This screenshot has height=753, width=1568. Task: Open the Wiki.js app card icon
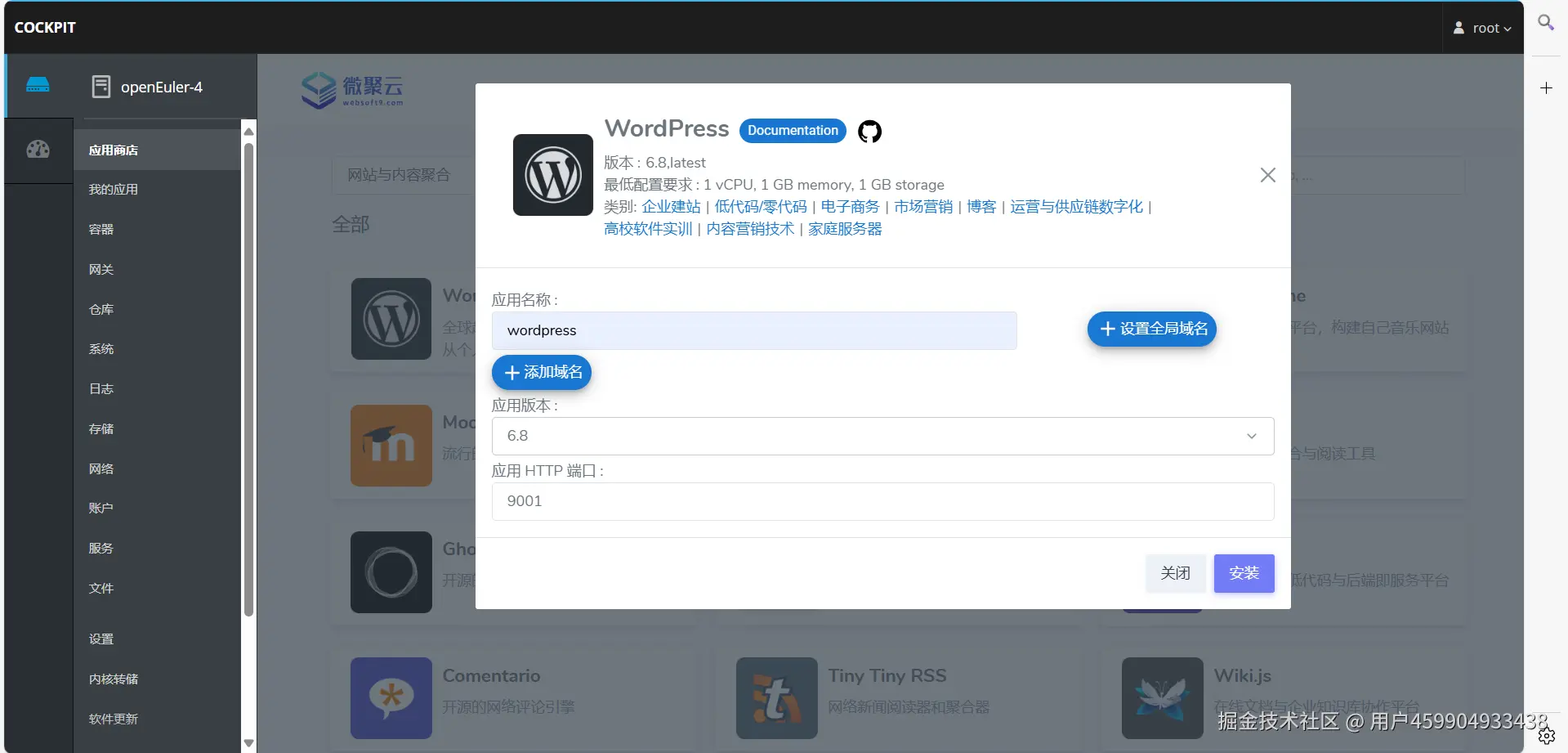1163,698
